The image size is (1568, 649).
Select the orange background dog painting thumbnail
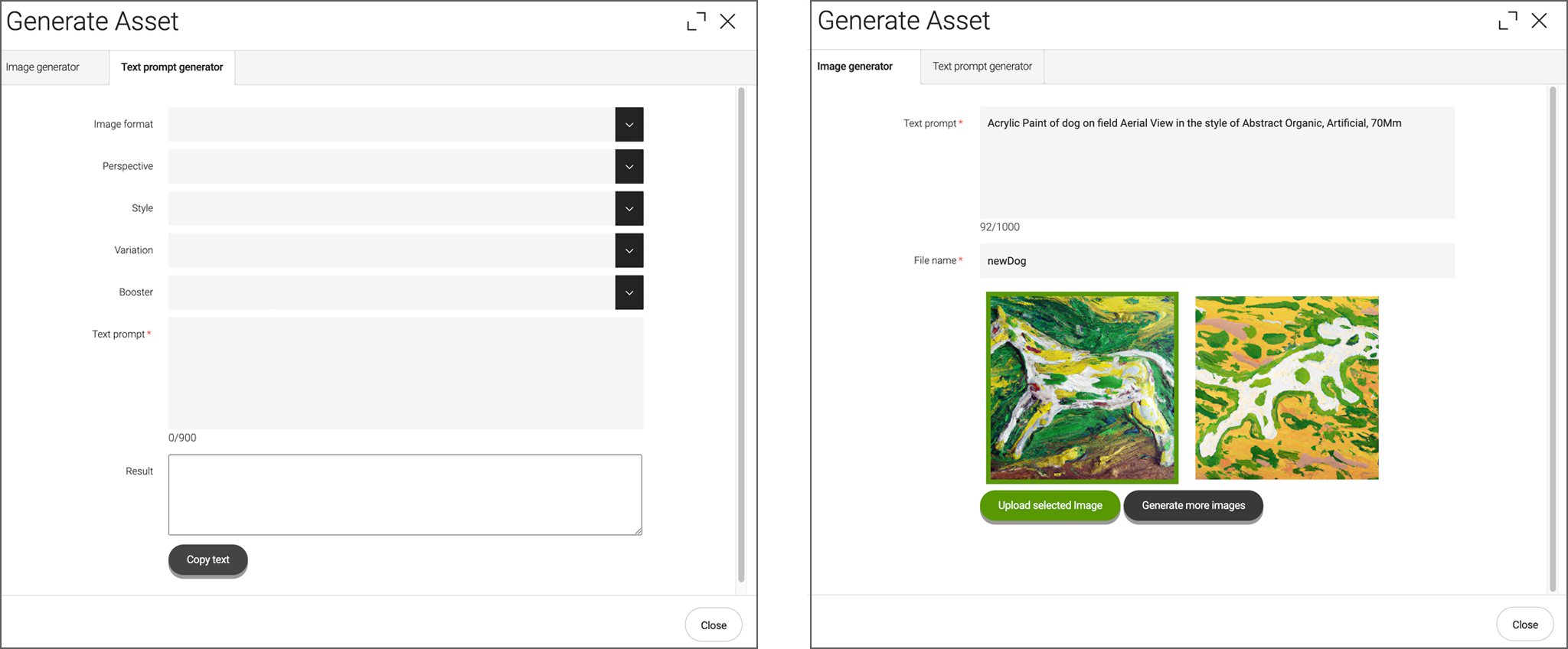pos(1286,388)
